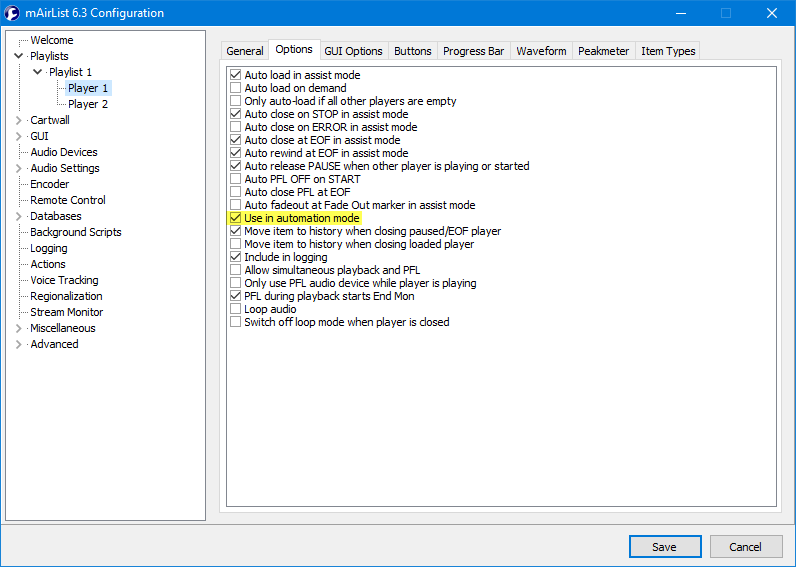Toggle Auto load in assist mode checkbox
The image size is (796, 567).
(235, 75)
